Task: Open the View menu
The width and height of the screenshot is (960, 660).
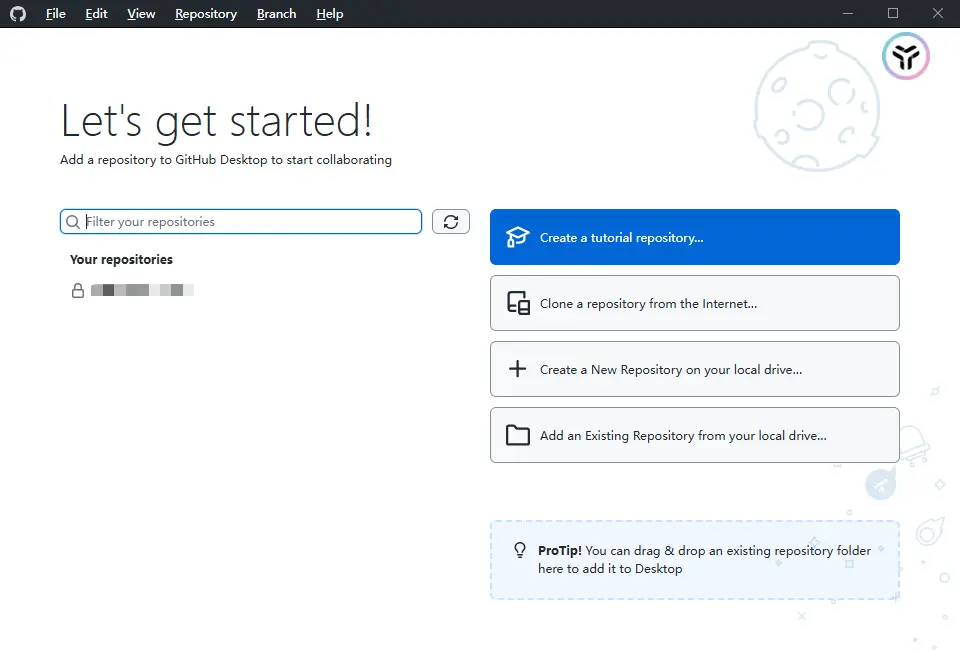Action: tap(140, 13)
